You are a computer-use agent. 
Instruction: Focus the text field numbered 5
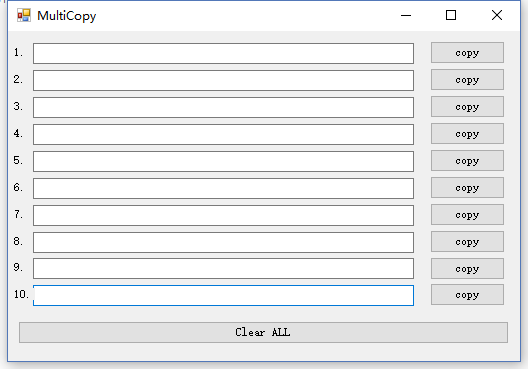223,161
